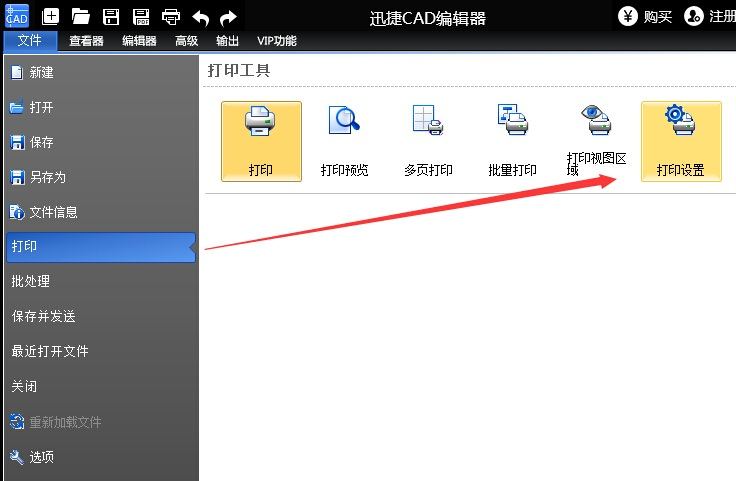Click the 购买 purchase button
Viewport: 736px width, 481px height.
coord(645,16)
